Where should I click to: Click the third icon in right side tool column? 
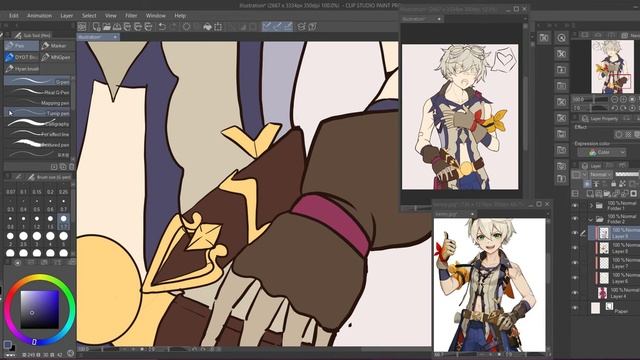(562, 70)
